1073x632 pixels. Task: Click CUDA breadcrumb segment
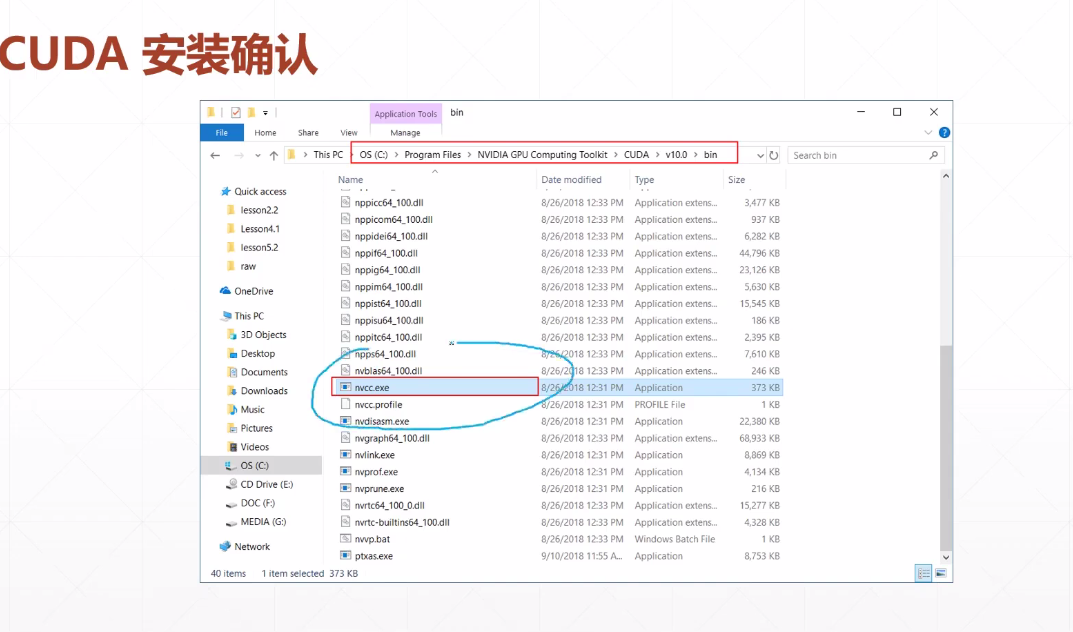[x=636, y=155]
